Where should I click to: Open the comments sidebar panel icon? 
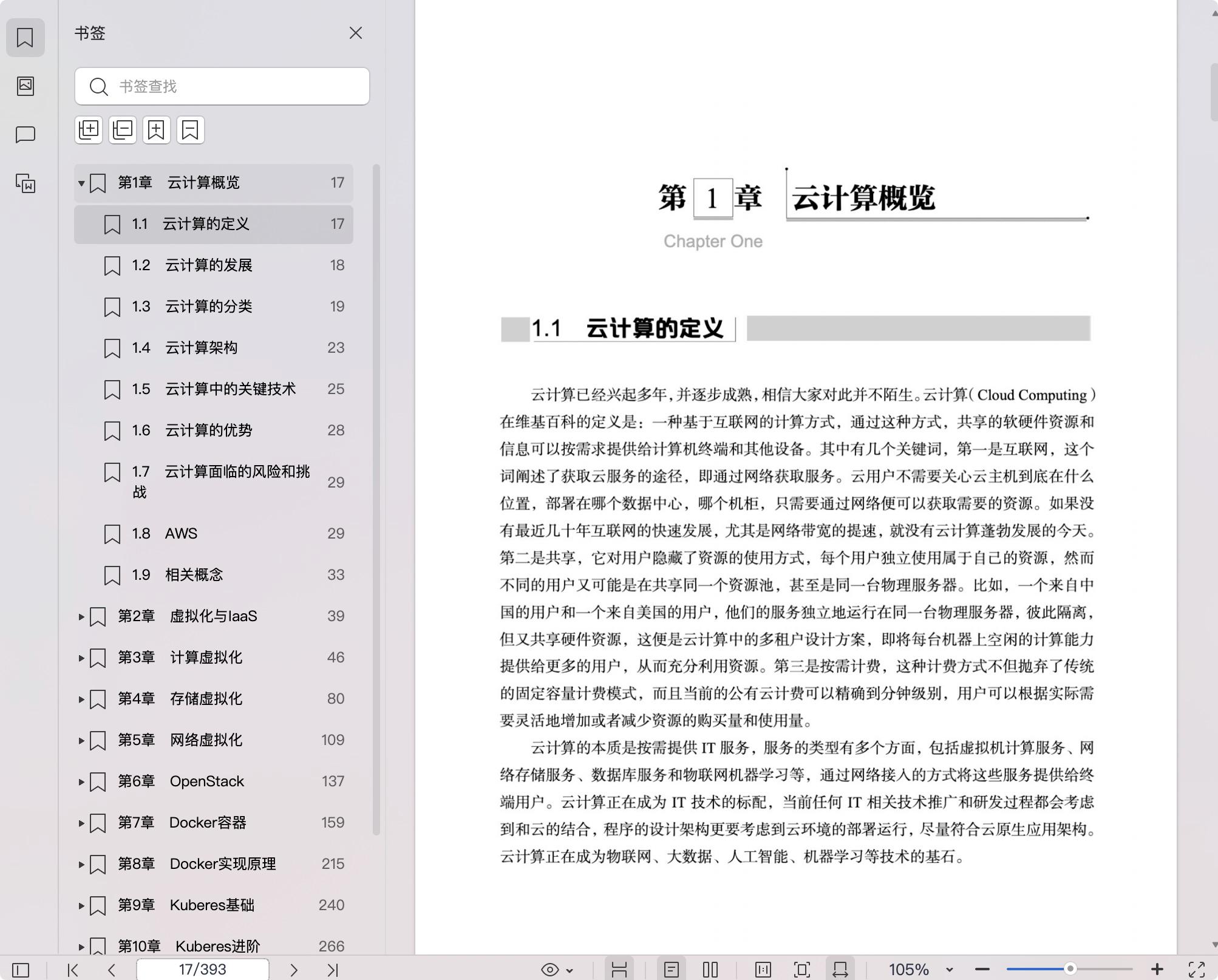point(25,134)
